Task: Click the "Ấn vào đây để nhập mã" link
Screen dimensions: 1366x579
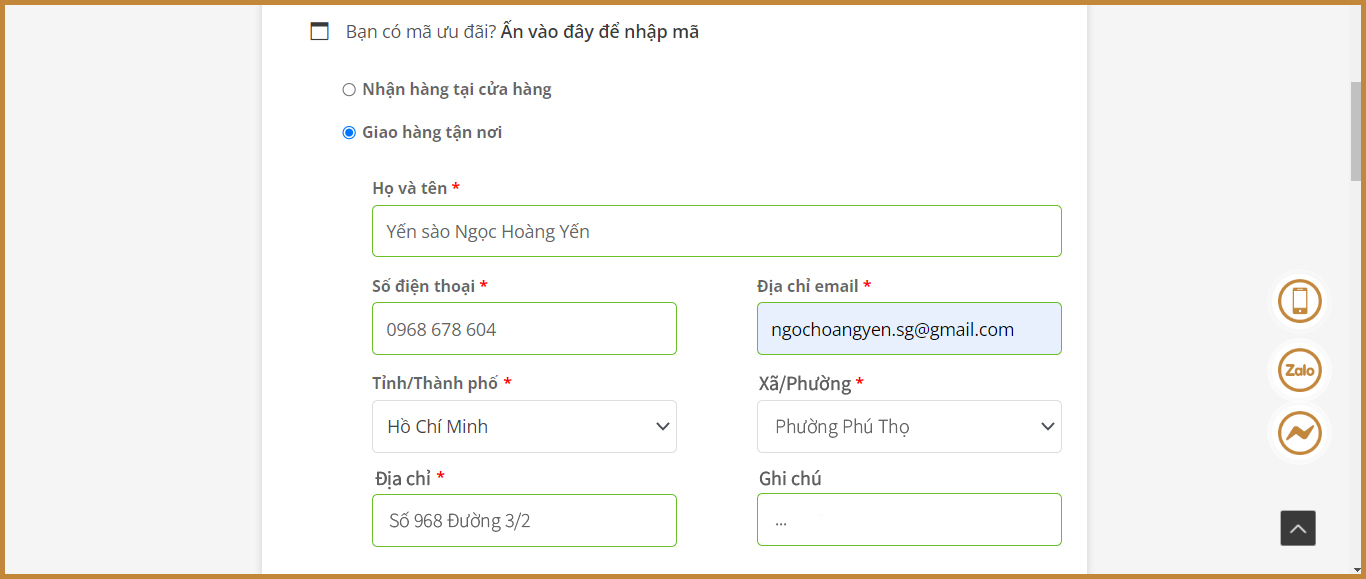Action: 600,32
